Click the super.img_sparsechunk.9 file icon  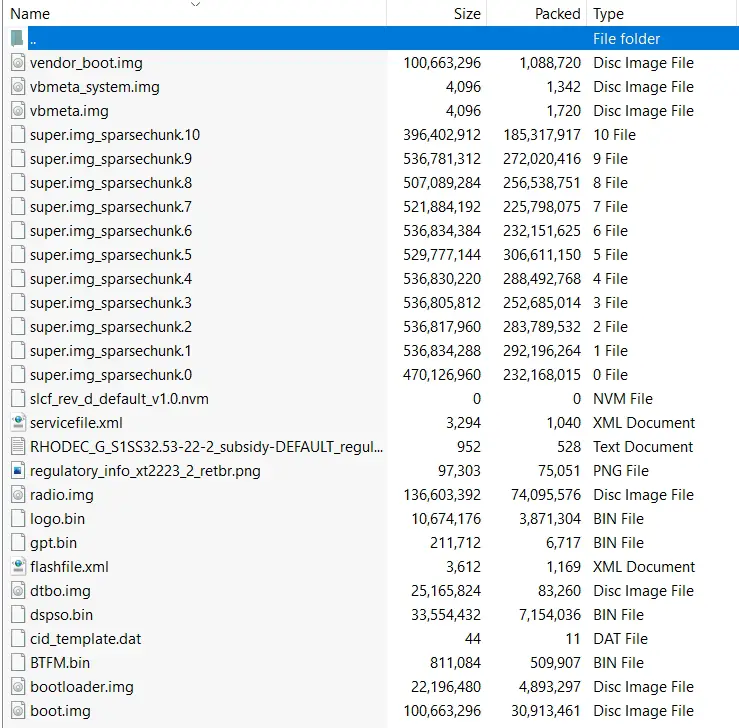click(18, 158)
